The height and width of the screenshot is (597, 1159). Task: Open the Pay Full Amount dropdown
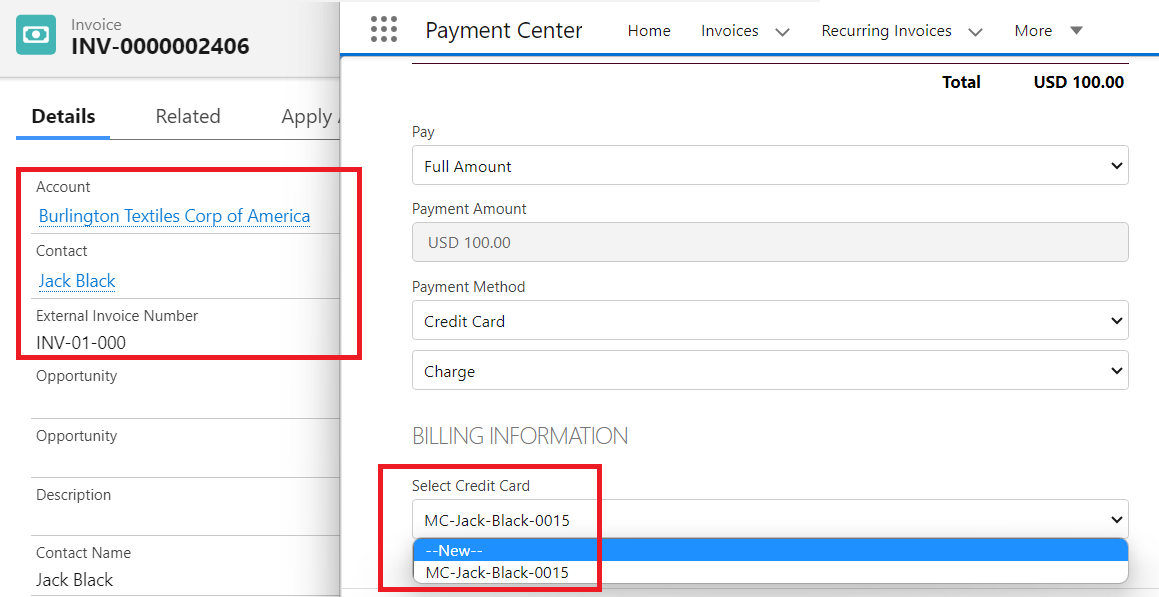769,166
